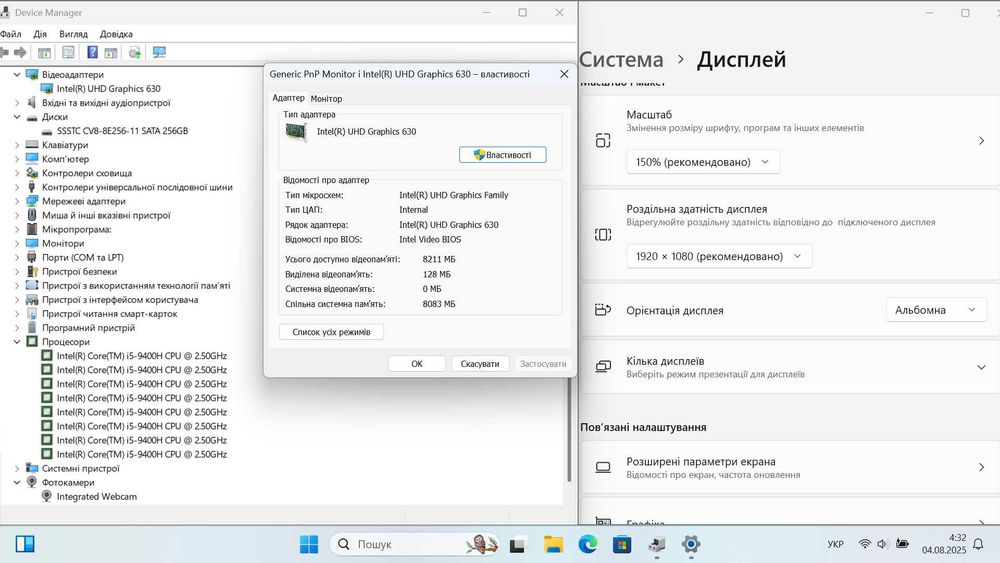Open the Вигляд menu
1000x563 pixels.
click(x=73, y=34)
